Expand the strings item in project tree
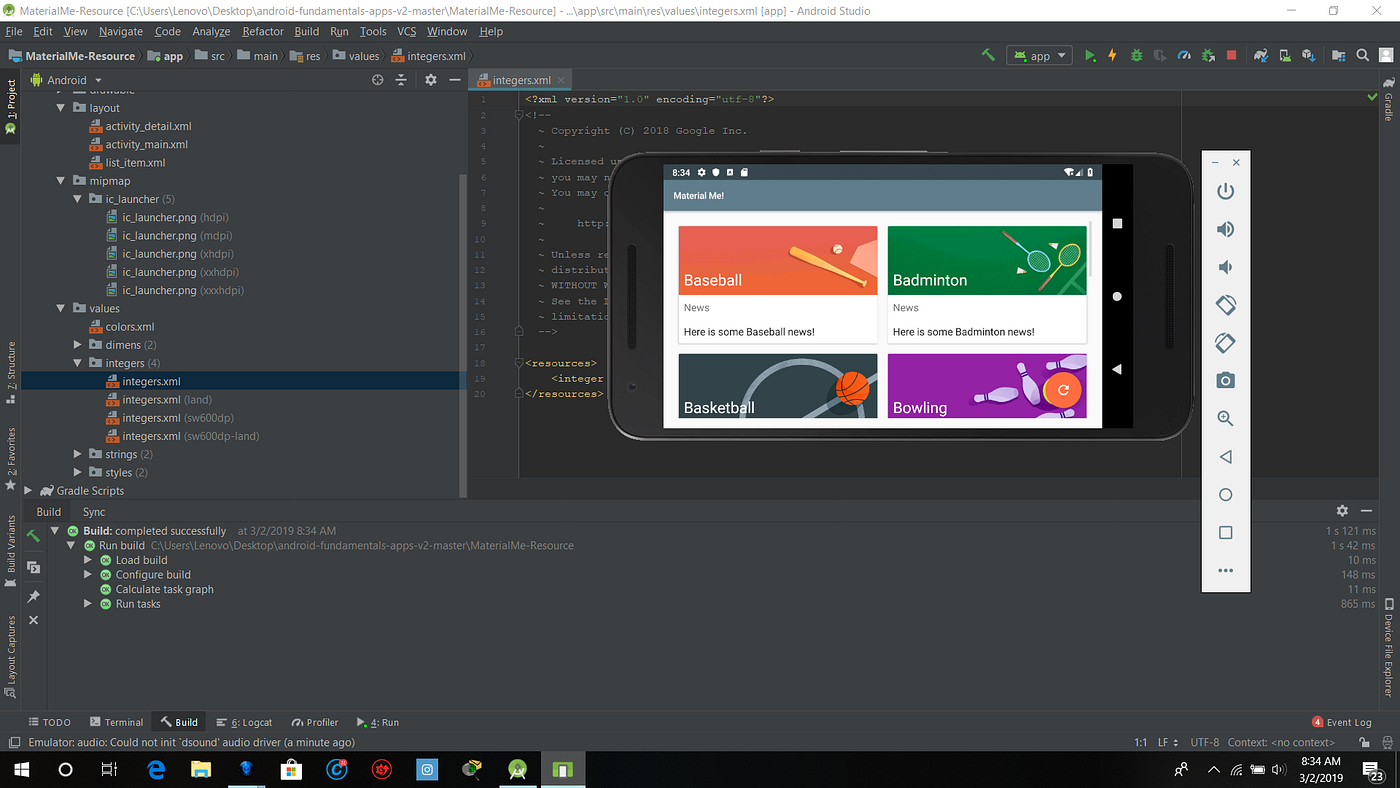1400x788 pixels. 78,453
